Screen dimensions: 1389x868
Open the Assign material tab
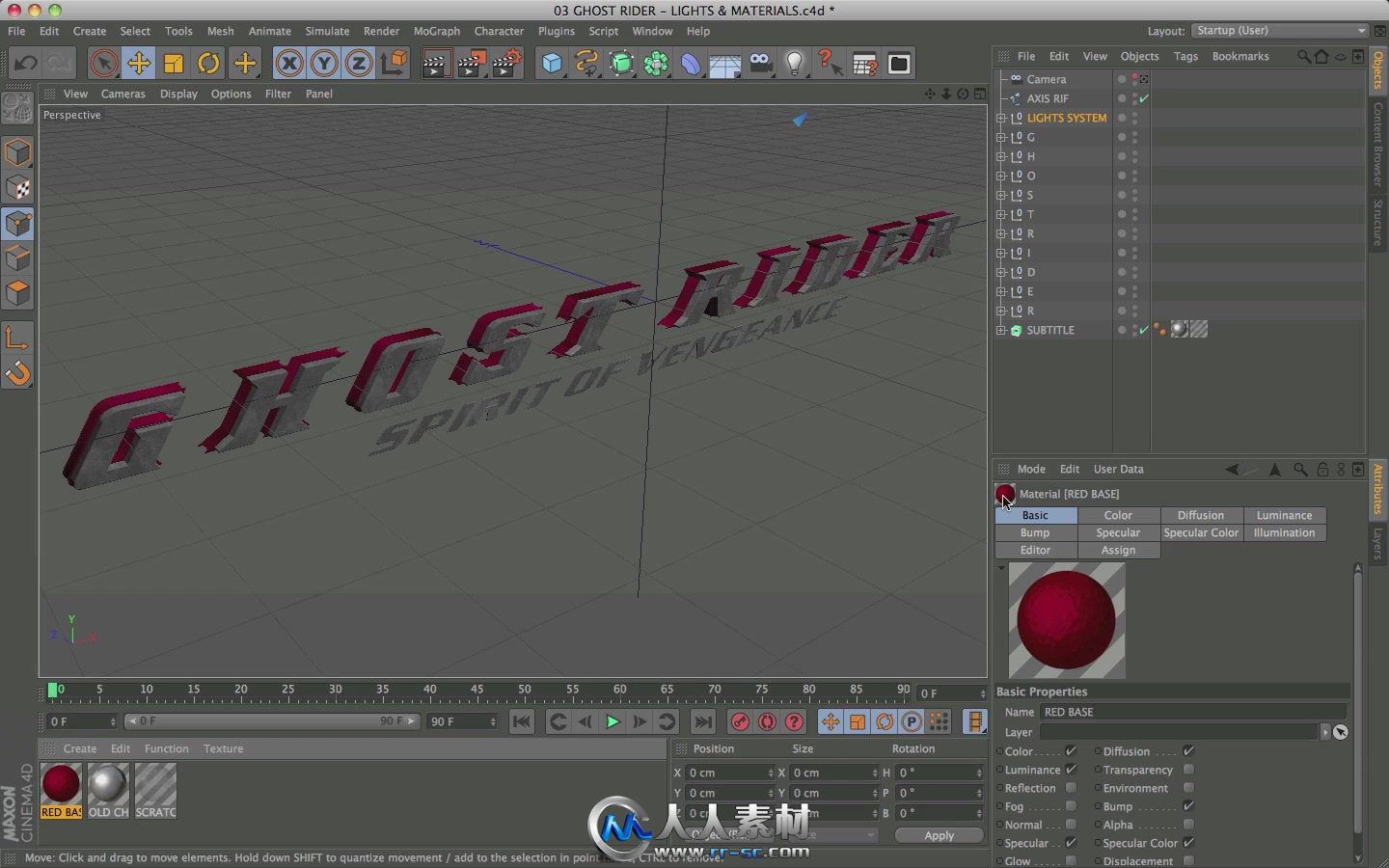pyautogui.click(x=1118, y=550)
